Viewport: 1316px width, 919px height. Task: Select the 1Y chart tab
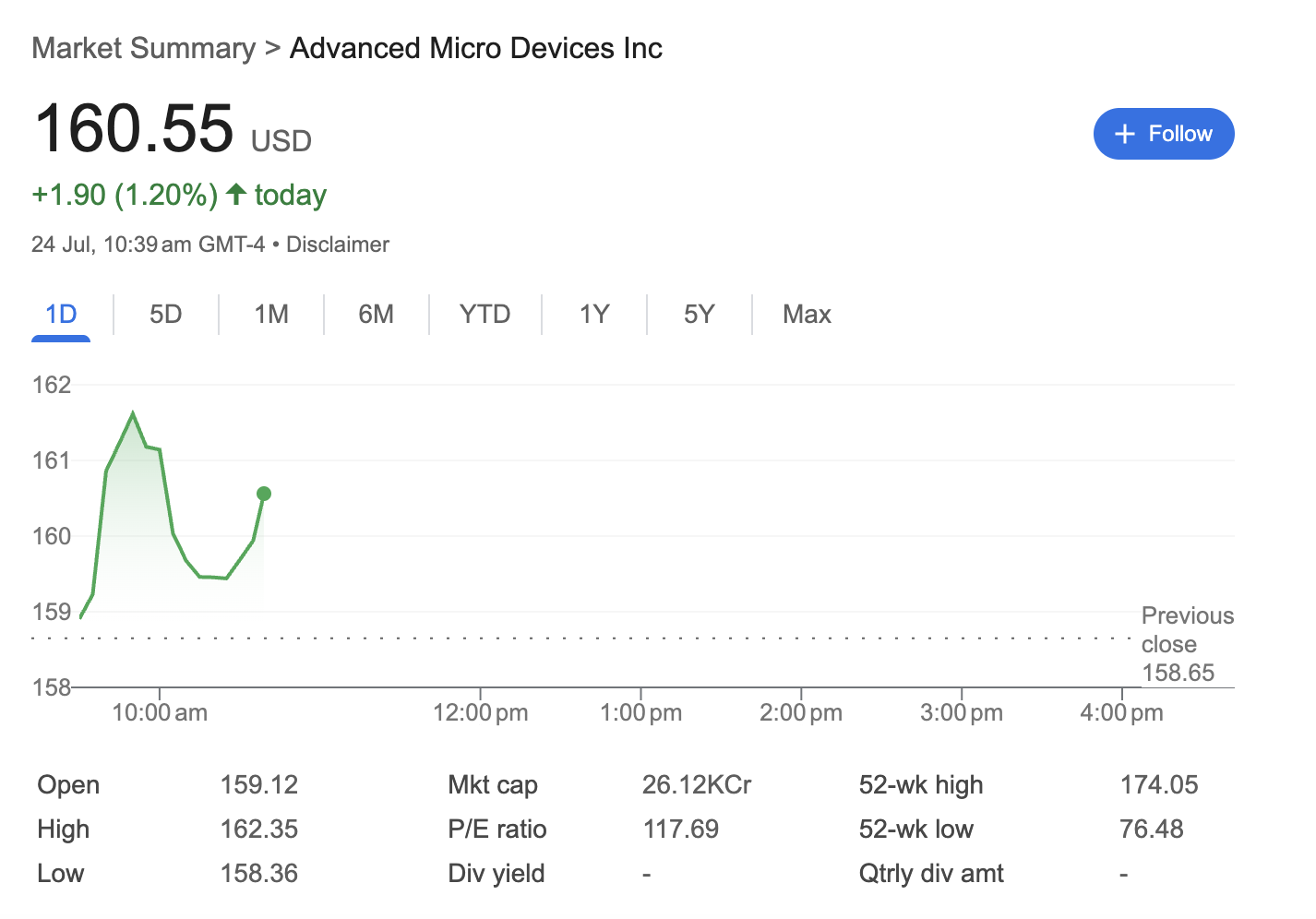594,315
